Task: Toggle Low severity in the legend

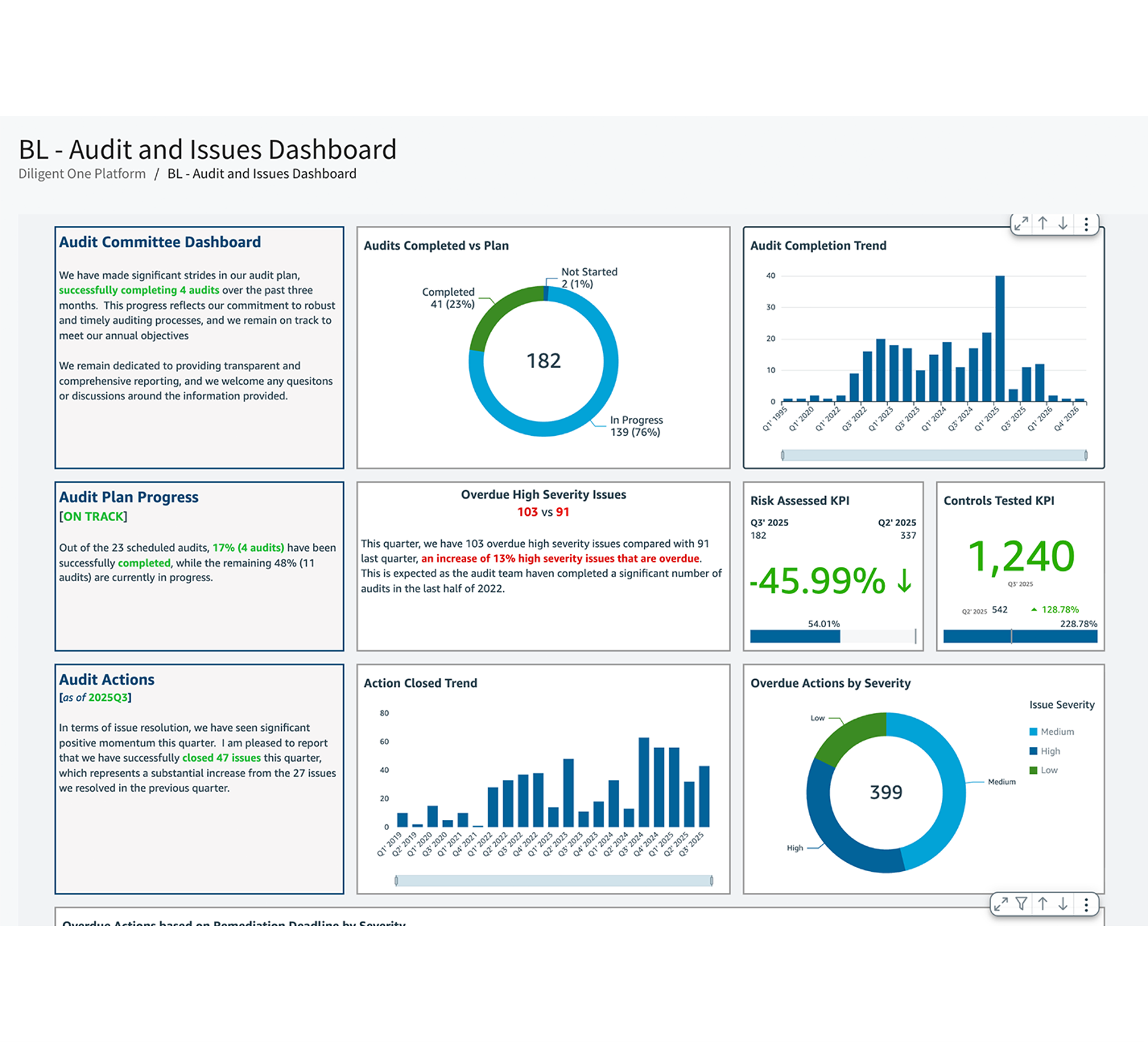Action: tap(1048, 770)
